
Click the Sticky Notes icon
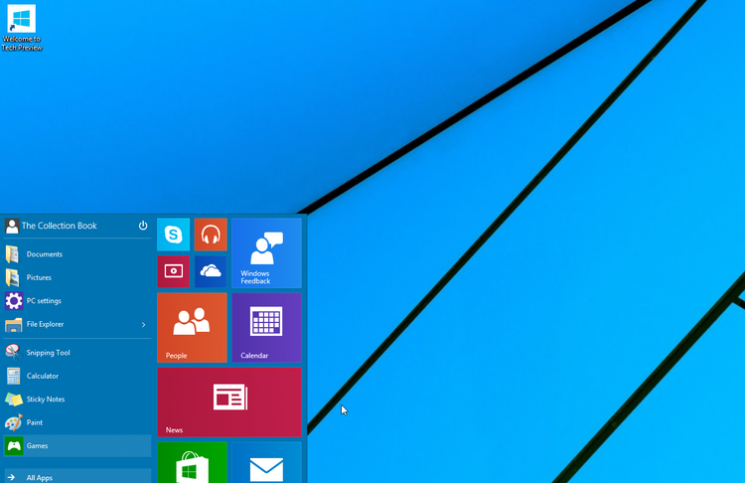point(13,399)
